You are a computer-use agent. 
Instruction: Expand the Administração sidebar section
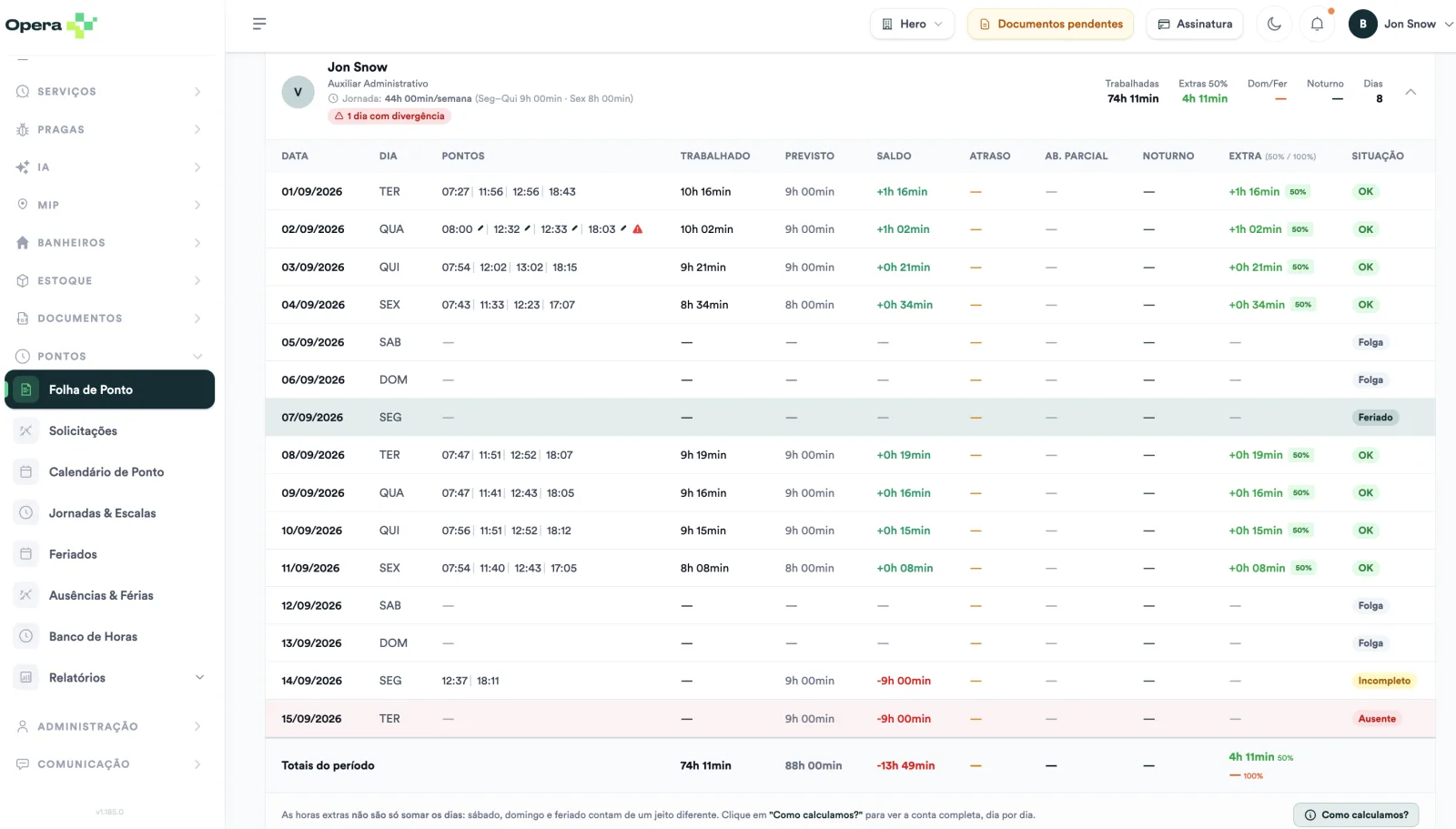109,727
